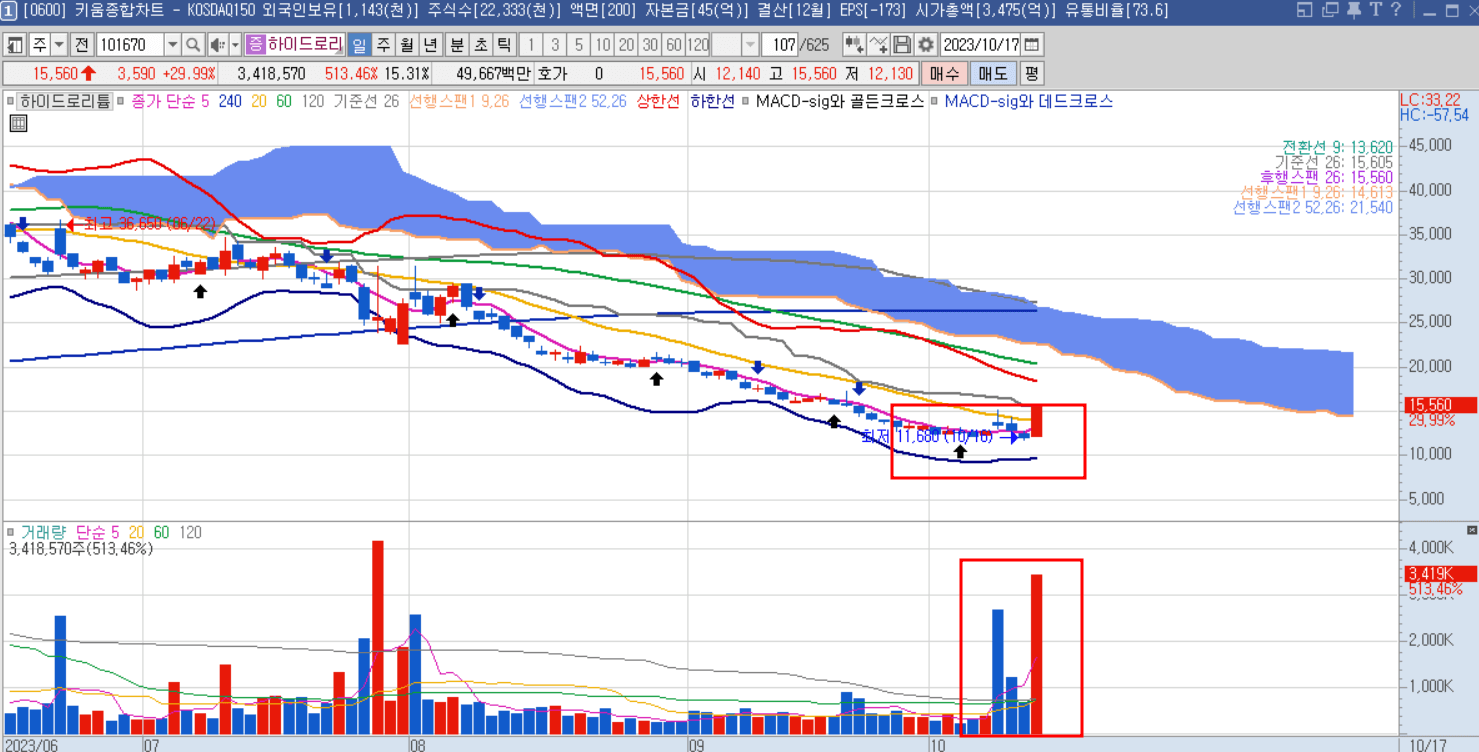1479x752 pixels.
Task: Toggle MACD-sig와 데드크로스 checkbox
Action: (935, 101)
